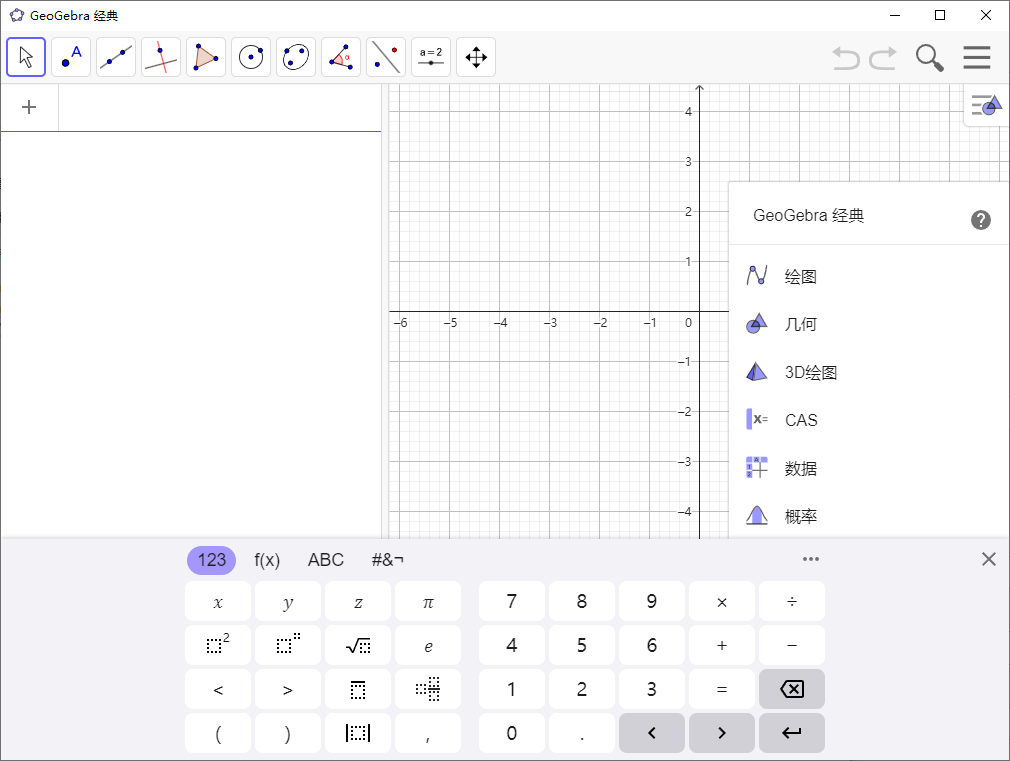Select the Perpendicular Line tool

(x=160, y=57)
